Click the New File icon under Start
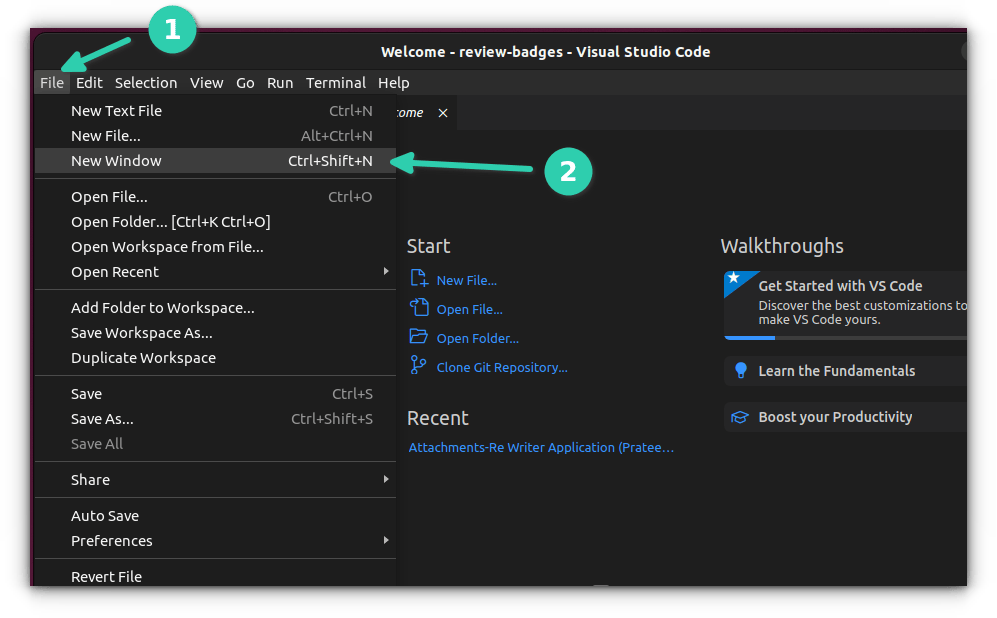The height and width of the screenshot is (618, 997). (x=419, y=280)
